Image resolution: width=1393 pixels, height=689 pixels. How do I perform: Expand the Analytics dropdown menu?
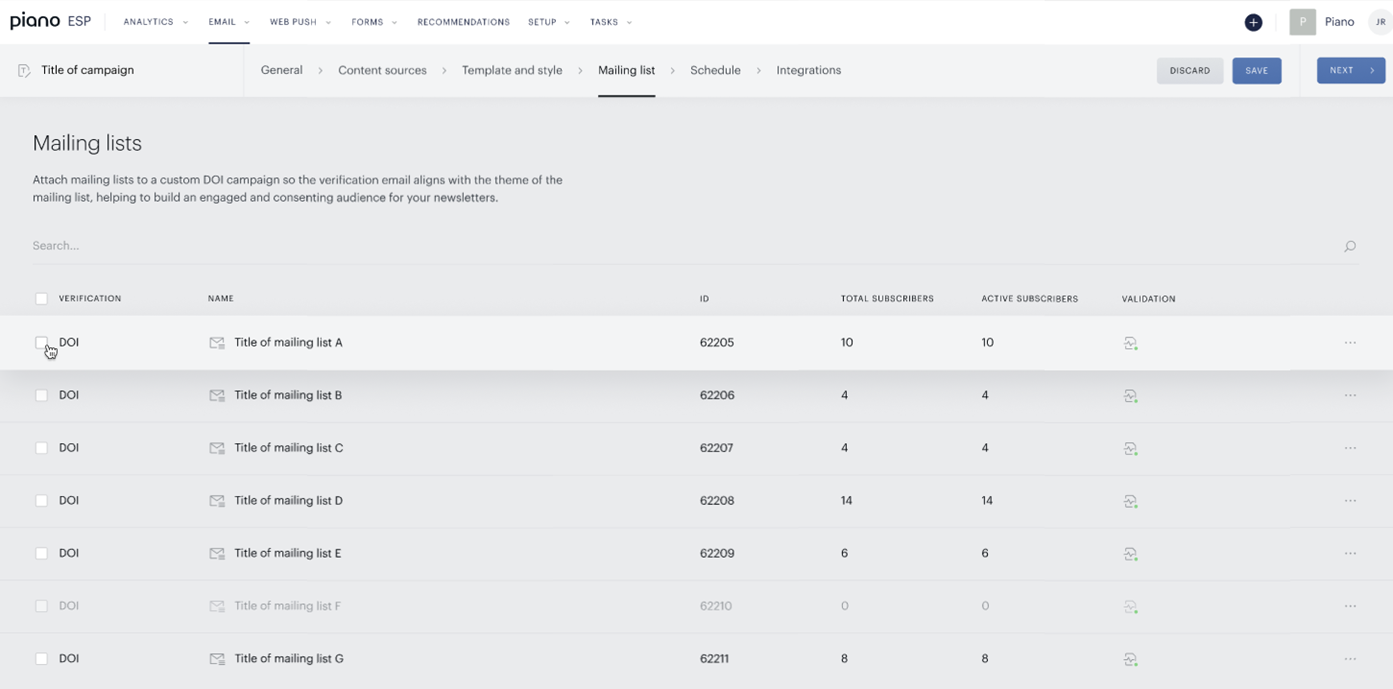coord(155,22)
